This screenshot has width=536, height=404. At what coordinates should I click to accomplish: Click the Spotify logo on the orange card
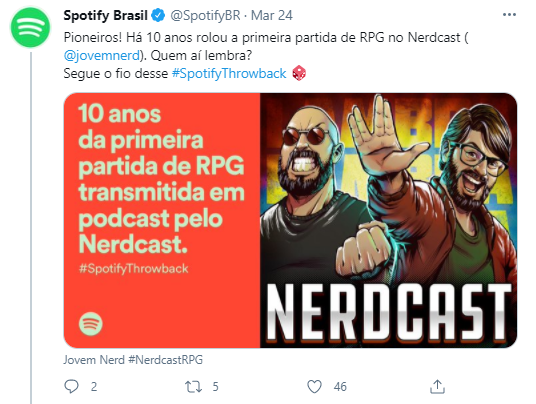[91, 323]
